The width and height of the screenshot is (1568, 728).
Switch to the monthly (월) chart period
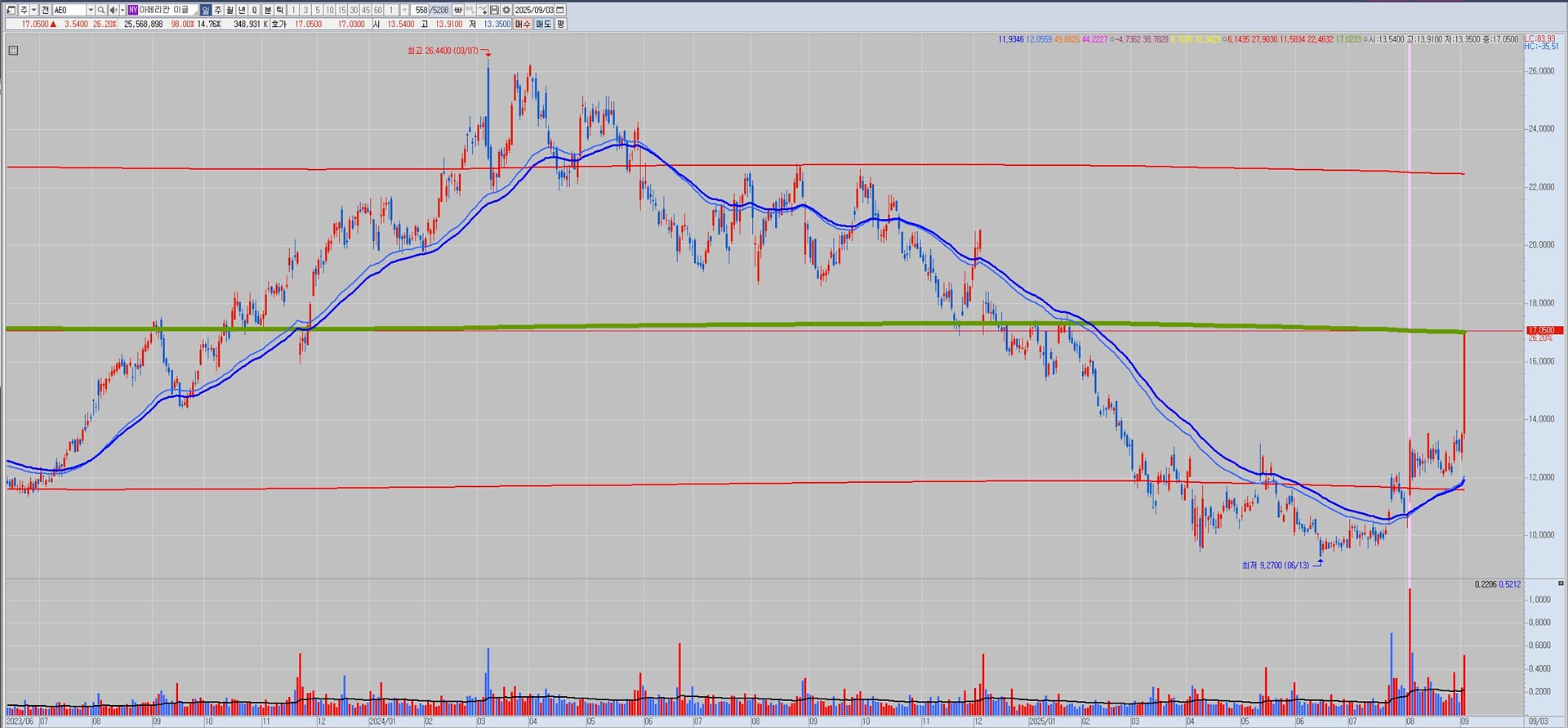point(230,10)
